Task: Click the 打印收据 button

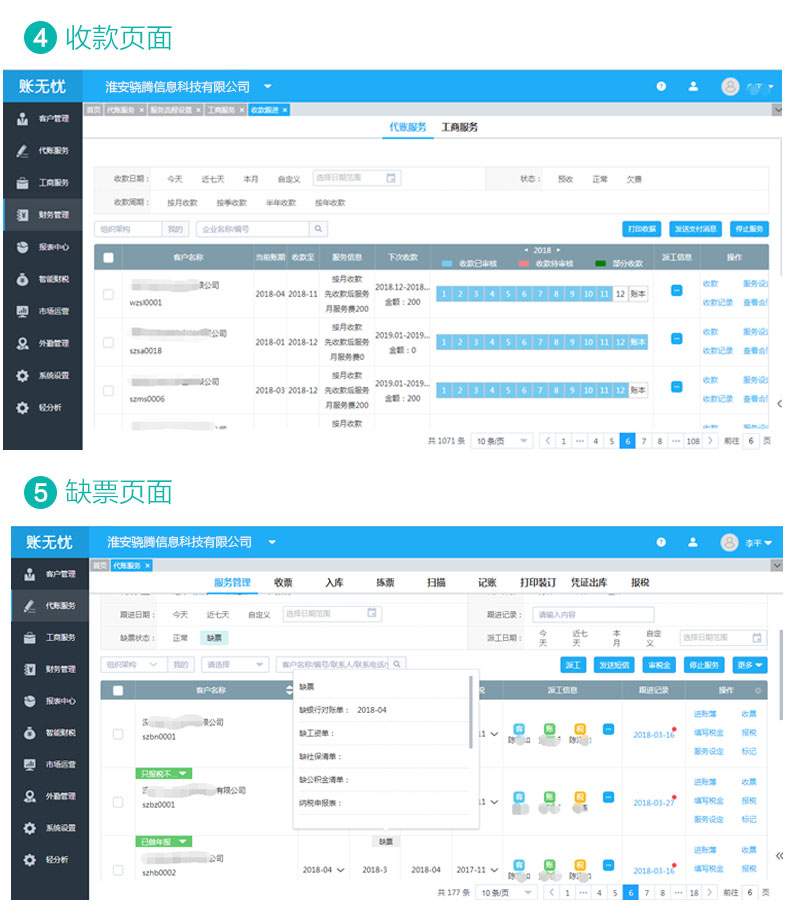Action: coord(641,229)
